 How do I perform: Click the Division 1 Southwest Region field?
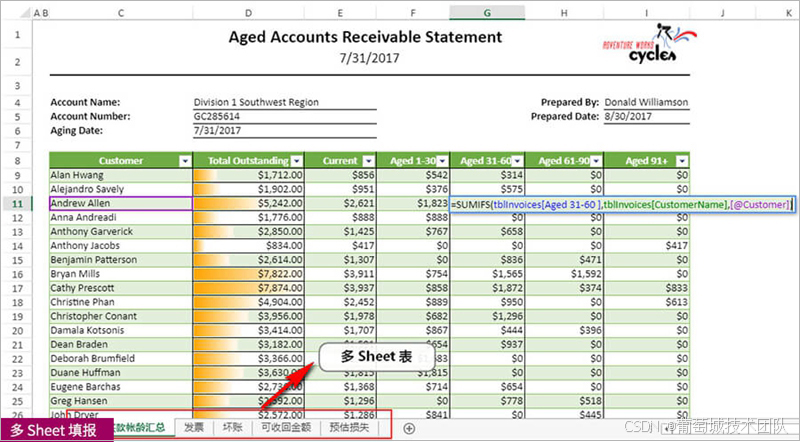pos(285,103)
